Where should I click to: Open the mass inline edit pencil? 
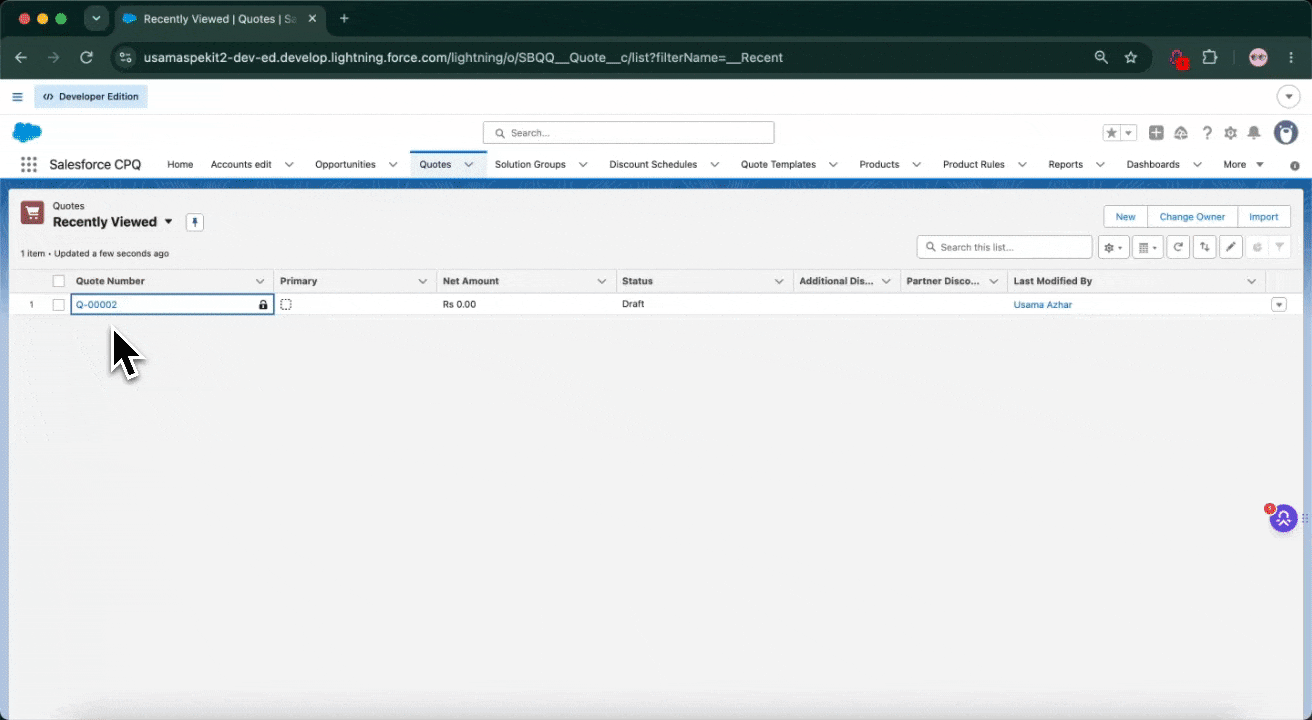(x=1232, y=247)
